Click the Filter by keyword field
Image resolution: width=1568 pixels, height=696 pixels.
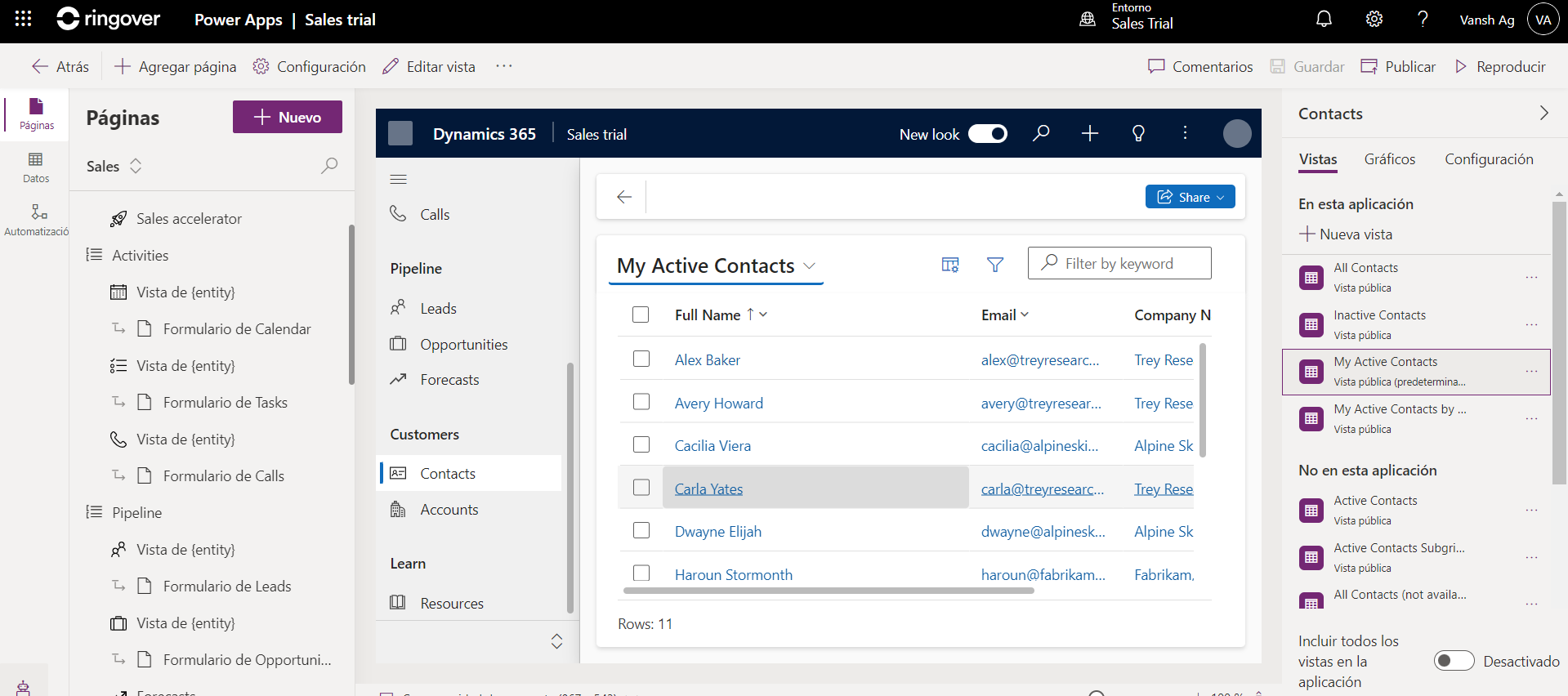tap(1119, 263)
